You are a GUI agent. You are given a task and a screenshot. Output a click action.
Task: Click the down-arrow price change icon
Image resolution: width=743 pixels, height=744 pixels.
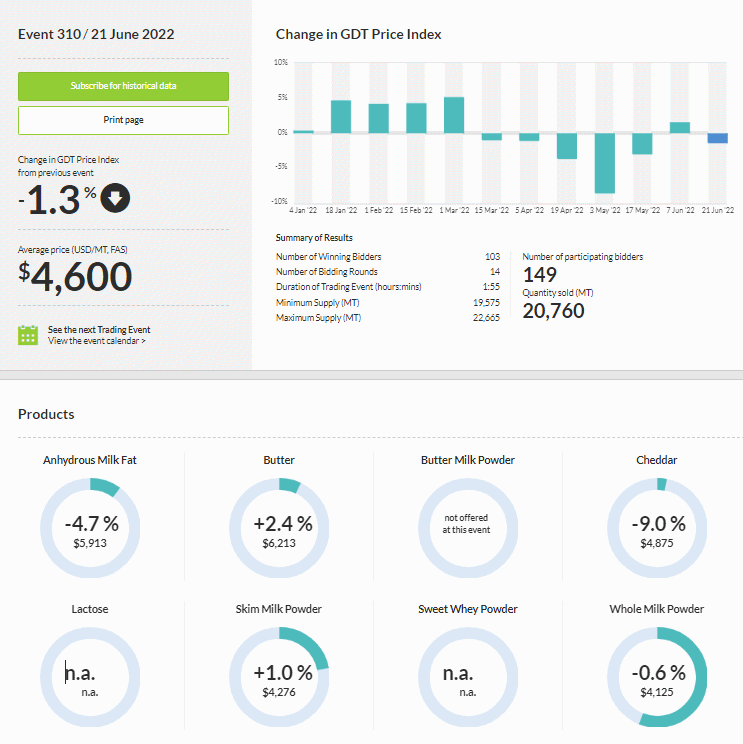pyautogui.click(x=115, y=198)
